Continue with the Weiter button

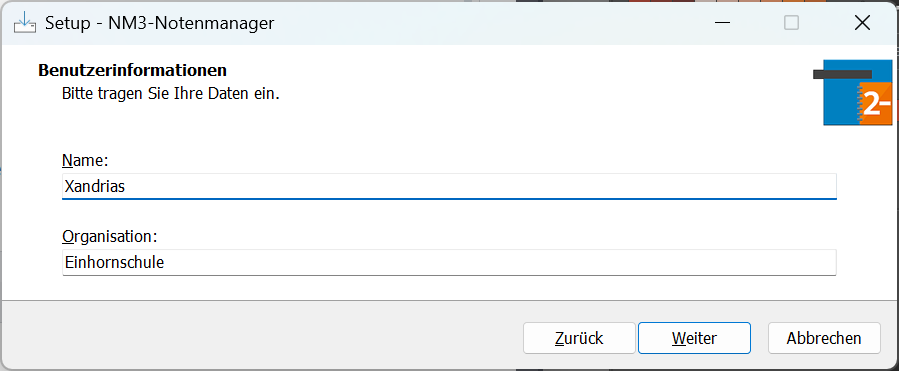pyautogui.click(x=694, y=338)
